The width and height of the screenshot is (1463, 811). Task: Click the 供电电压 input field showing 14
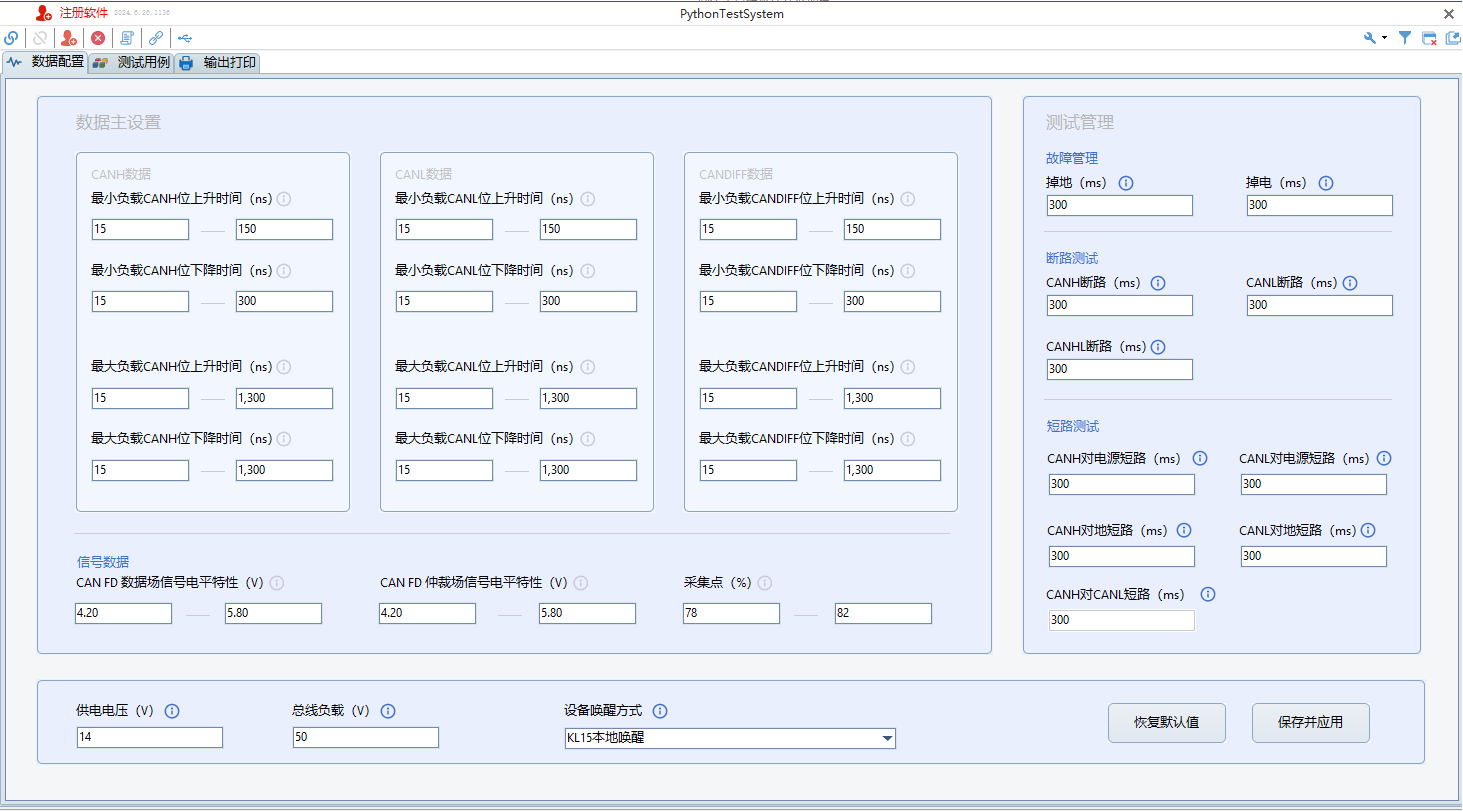[x=150, y=737]
